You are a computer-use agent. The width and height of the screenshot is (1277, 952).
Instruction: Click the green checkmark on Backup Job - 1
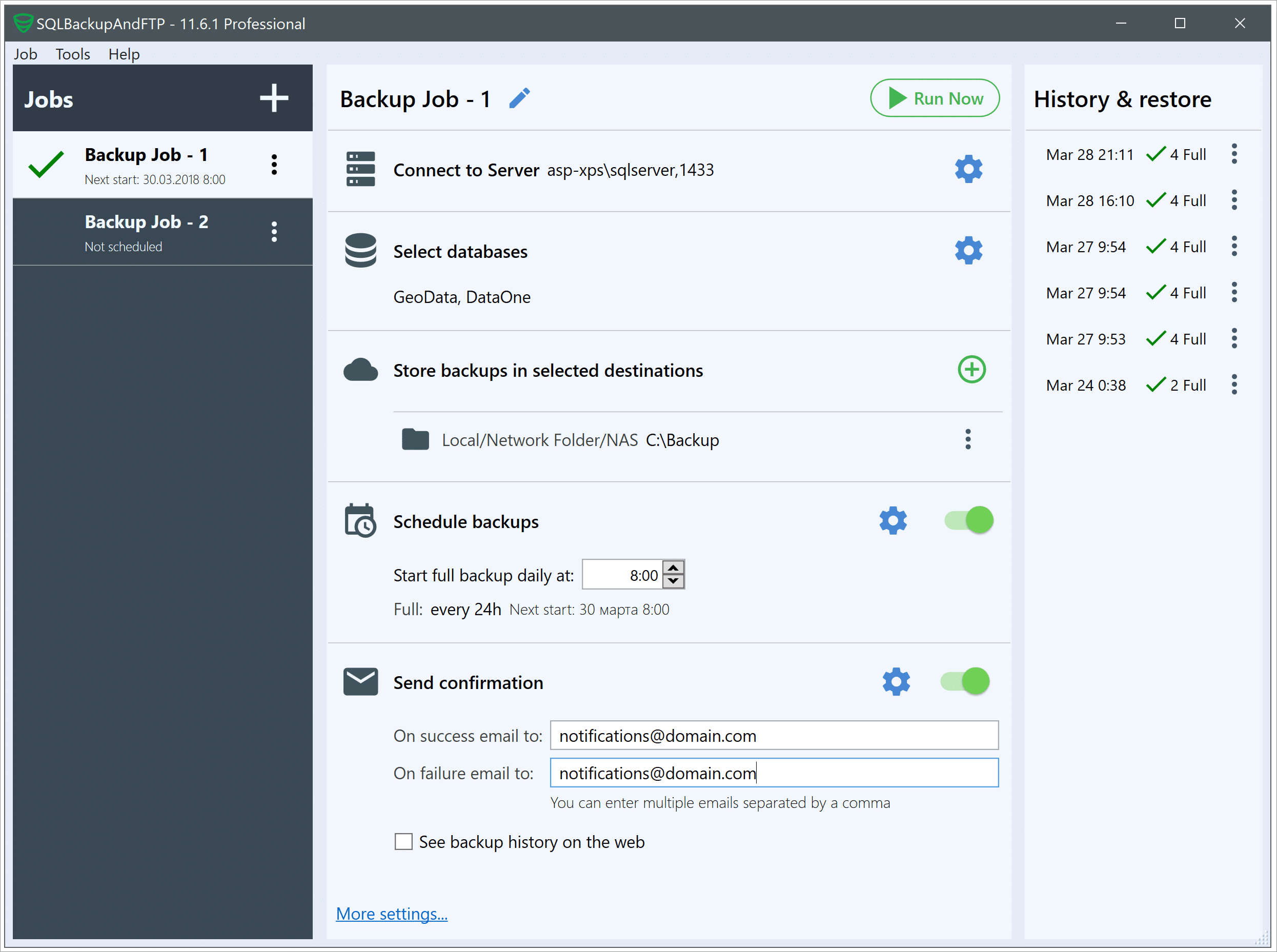(46, 164)
